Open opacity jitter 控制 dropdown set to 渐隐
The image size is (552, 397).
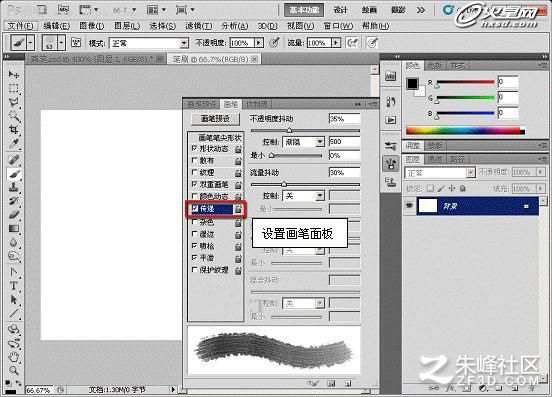coord(303,142)
